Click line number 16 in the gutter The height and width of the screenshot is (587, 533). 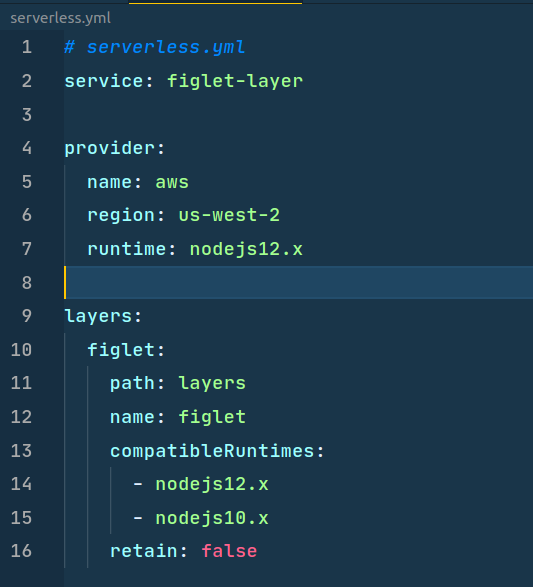(21, 551)
